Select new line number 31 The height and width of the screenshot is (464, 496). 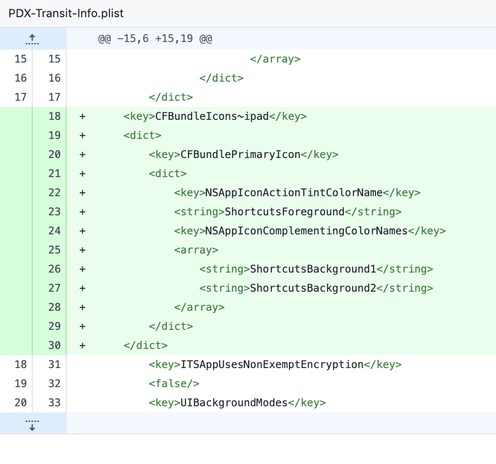(x=54, y=364)
